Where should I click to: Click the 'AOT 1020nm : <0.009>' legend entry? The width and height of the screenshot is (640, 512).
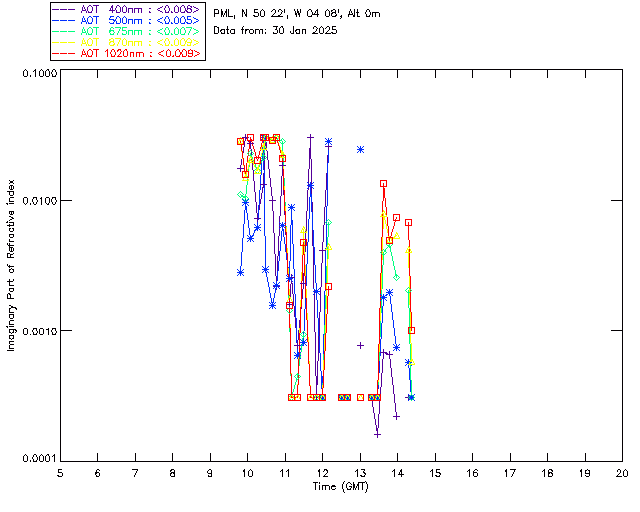pyautogui.click(x=126, y=53)
